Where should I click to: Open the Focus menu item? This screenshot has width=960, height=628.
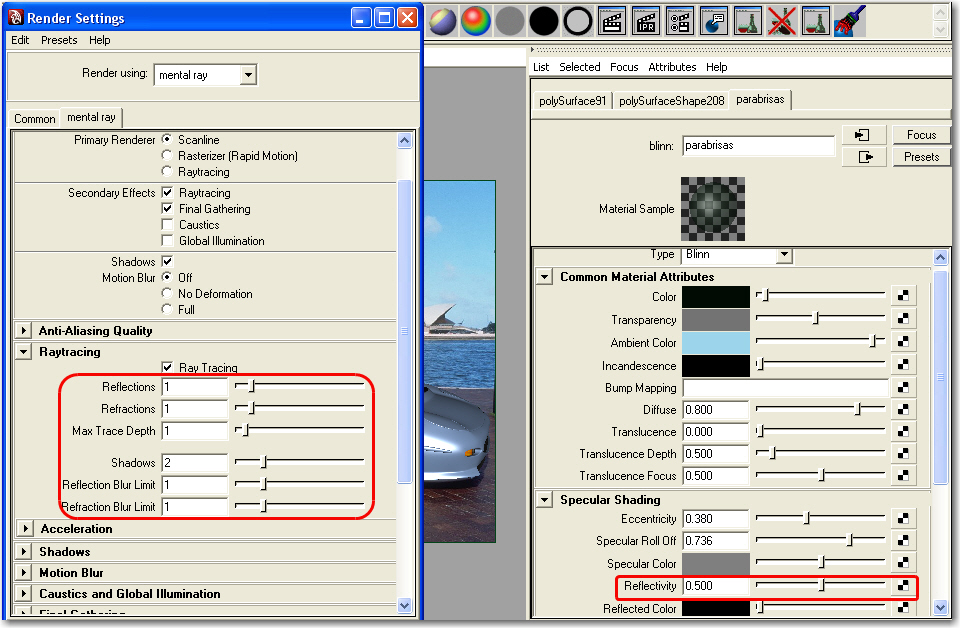pos(624,67)
